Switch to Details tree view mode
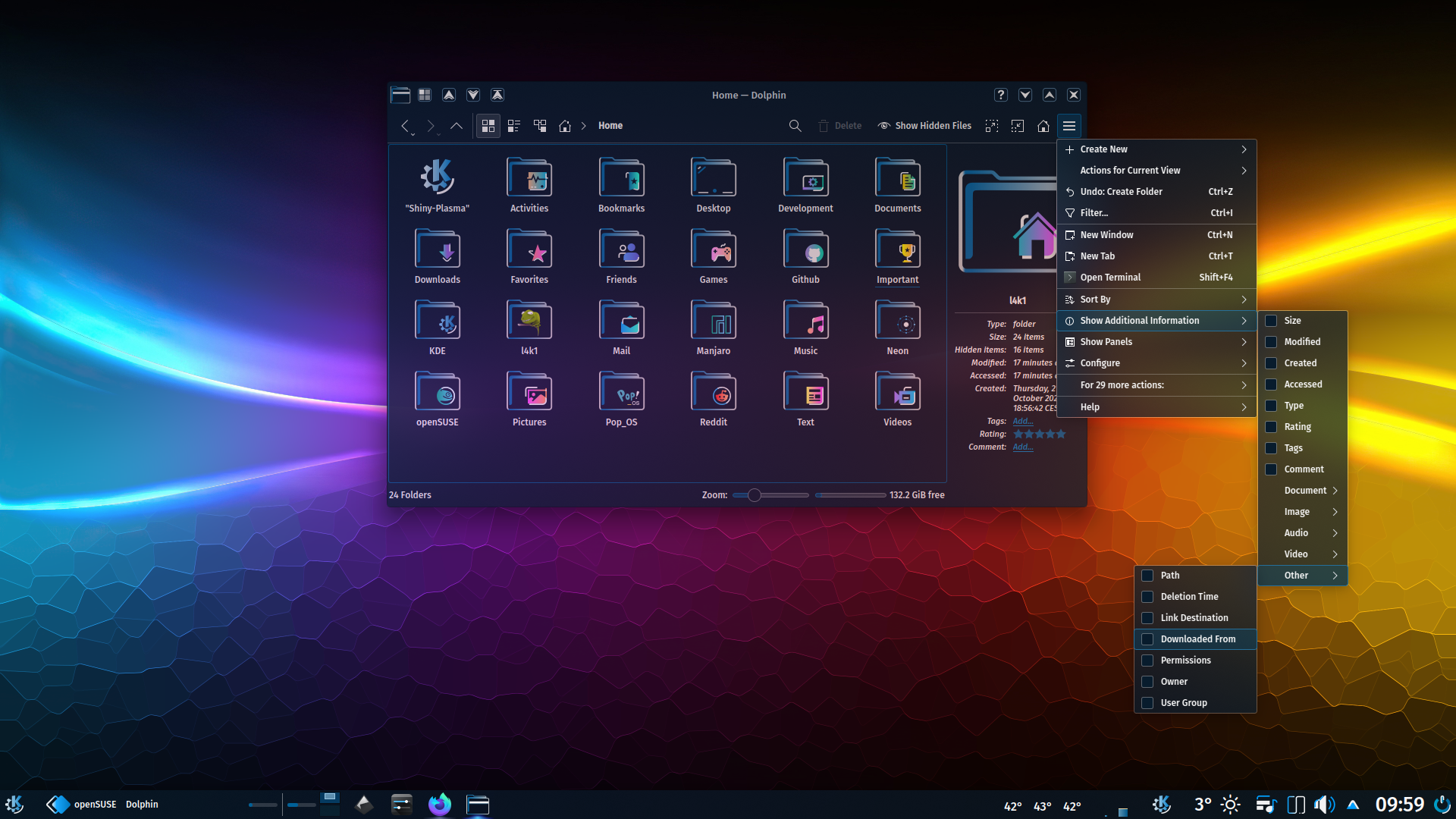This screenshot has height=819, width=1456. (540, 126)
